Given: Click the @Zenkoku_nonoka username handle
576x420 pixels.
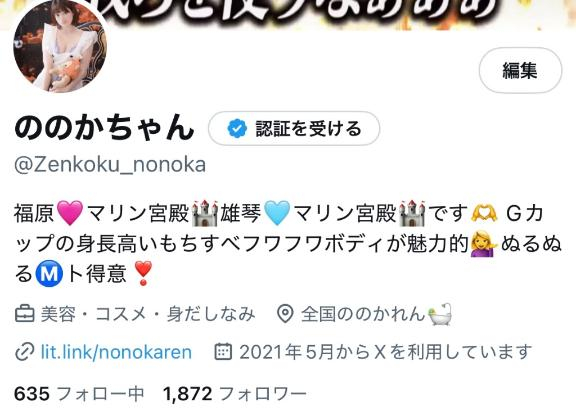Looking at the screenshot, I should [x=110, y=165].
